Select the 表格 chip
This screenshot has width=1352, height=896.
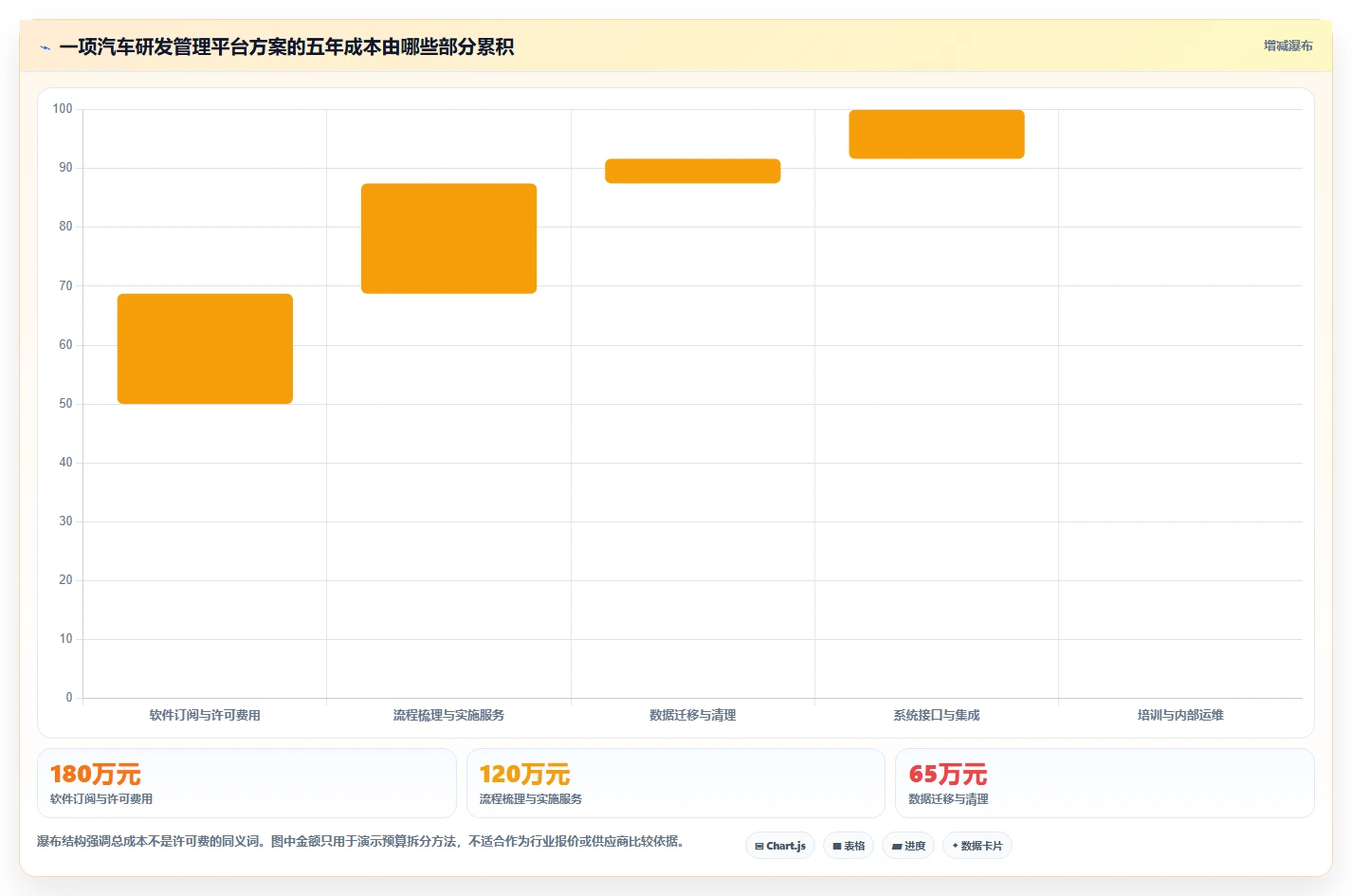[x=849, y=846]
